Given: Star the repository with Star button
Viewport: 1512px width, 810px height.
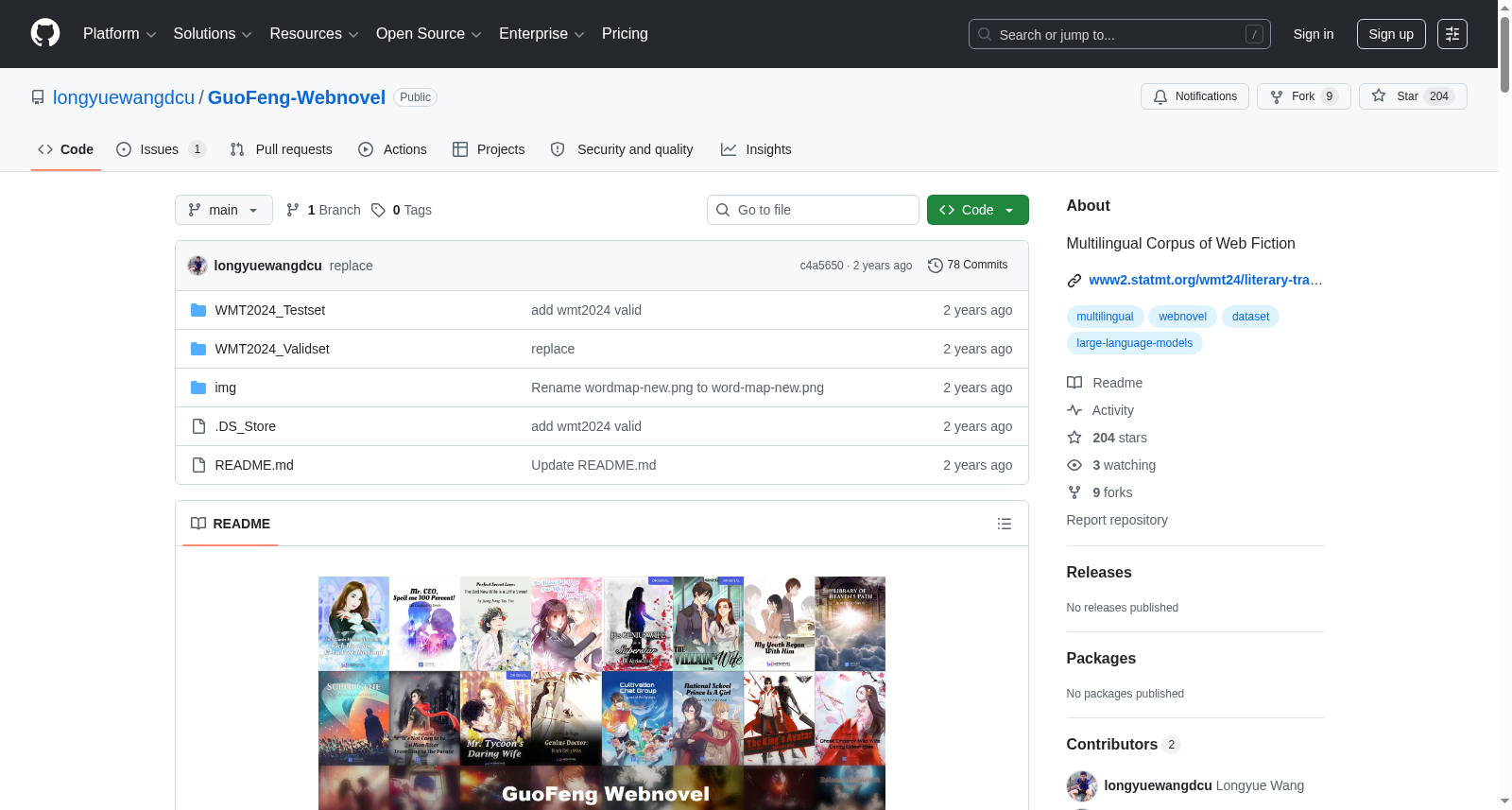Looking at the screenshot, I should click(1413, 96).
